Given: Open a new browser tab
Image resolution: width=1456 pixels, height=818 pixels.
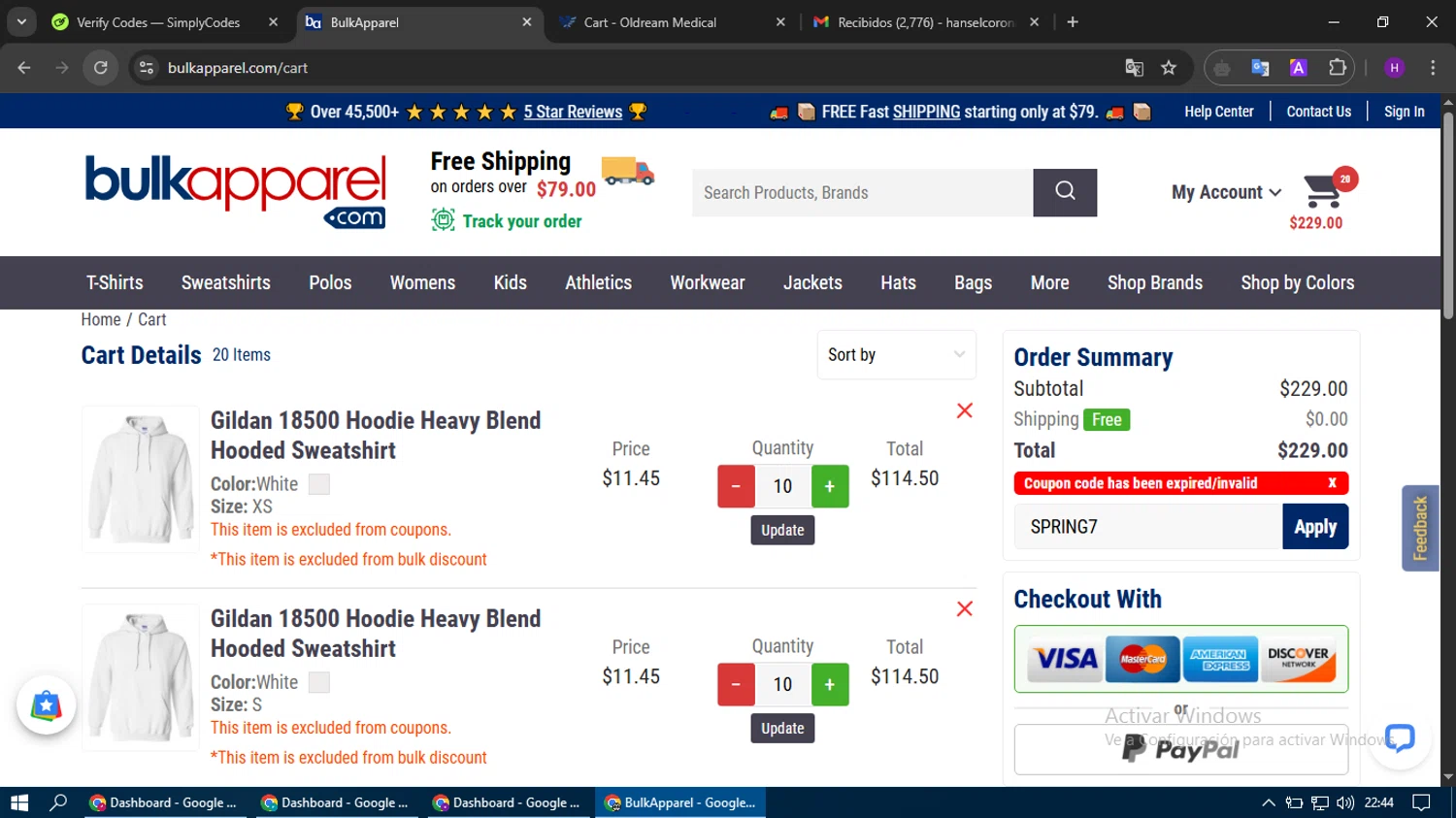Looking at the screenshot, I should point(1073,21).
